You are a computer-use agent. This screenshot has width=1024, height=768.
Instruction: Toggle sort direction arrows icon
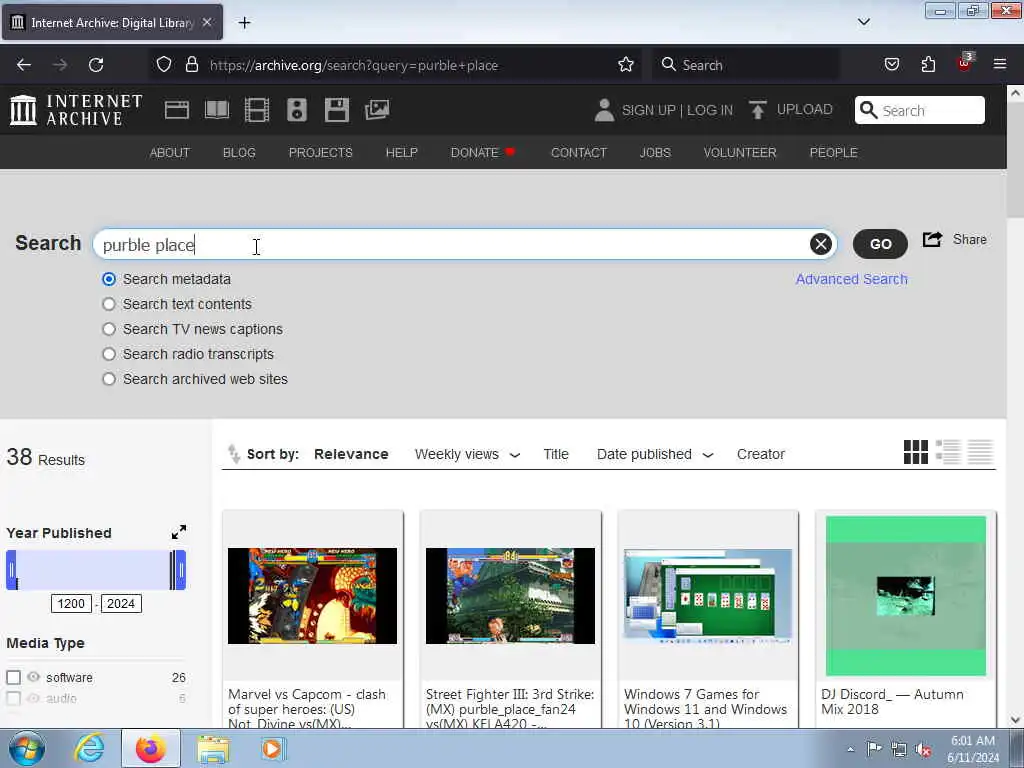click(x=234, y=453)
